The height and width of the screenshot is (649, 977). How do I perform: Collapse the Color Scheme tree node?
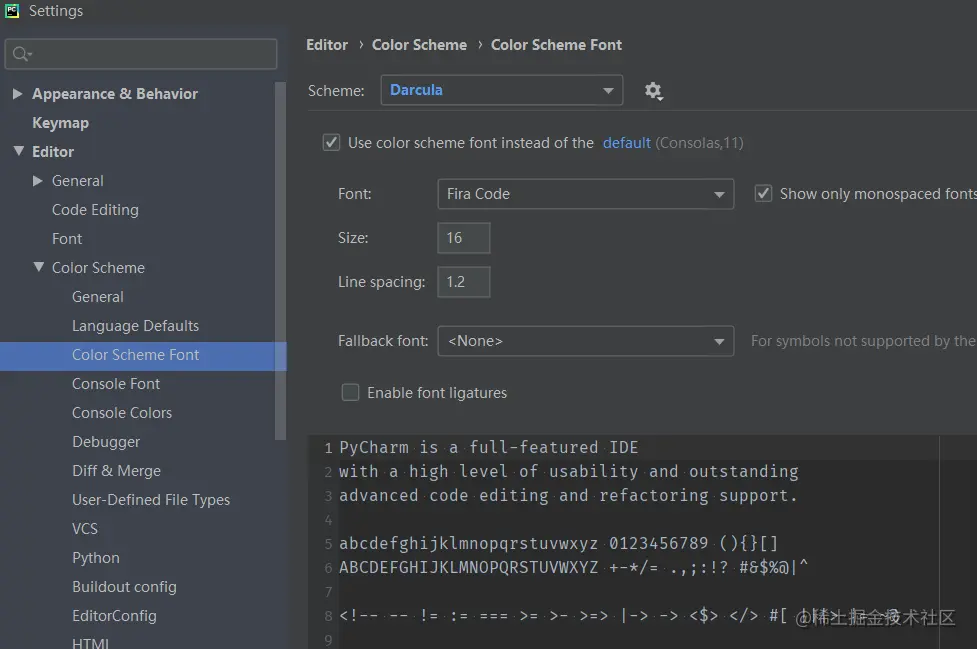[38, 268]
